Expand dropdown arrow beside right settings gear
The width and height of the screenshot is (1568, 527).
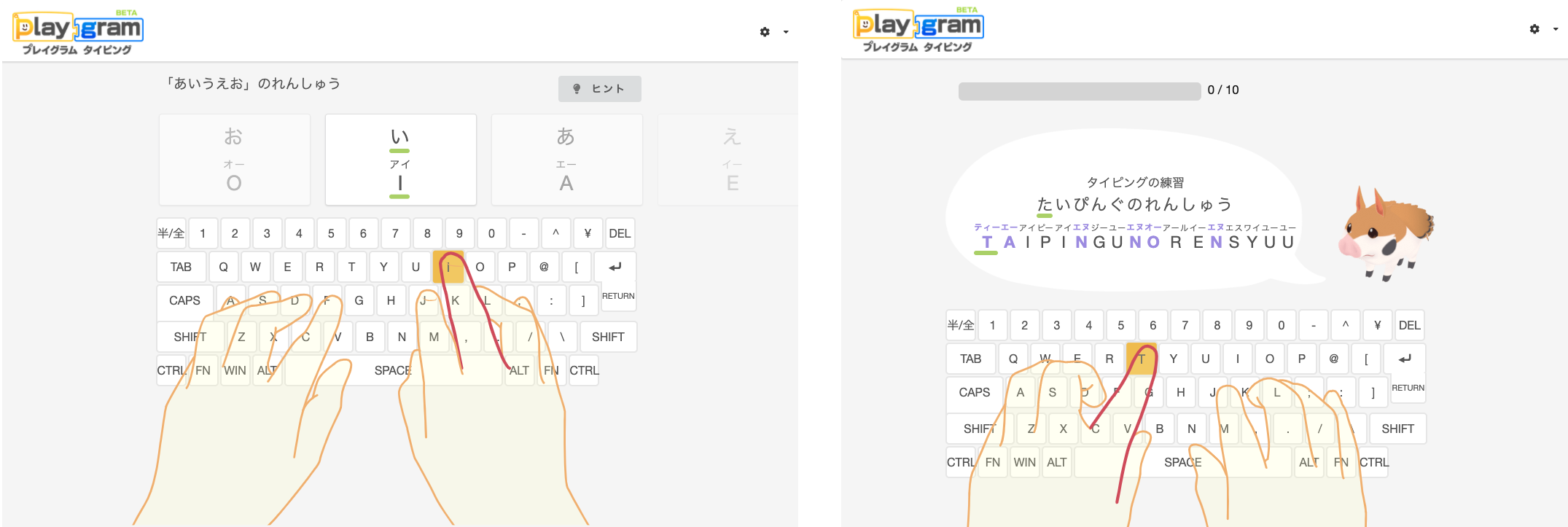(x=1556, y=29)
